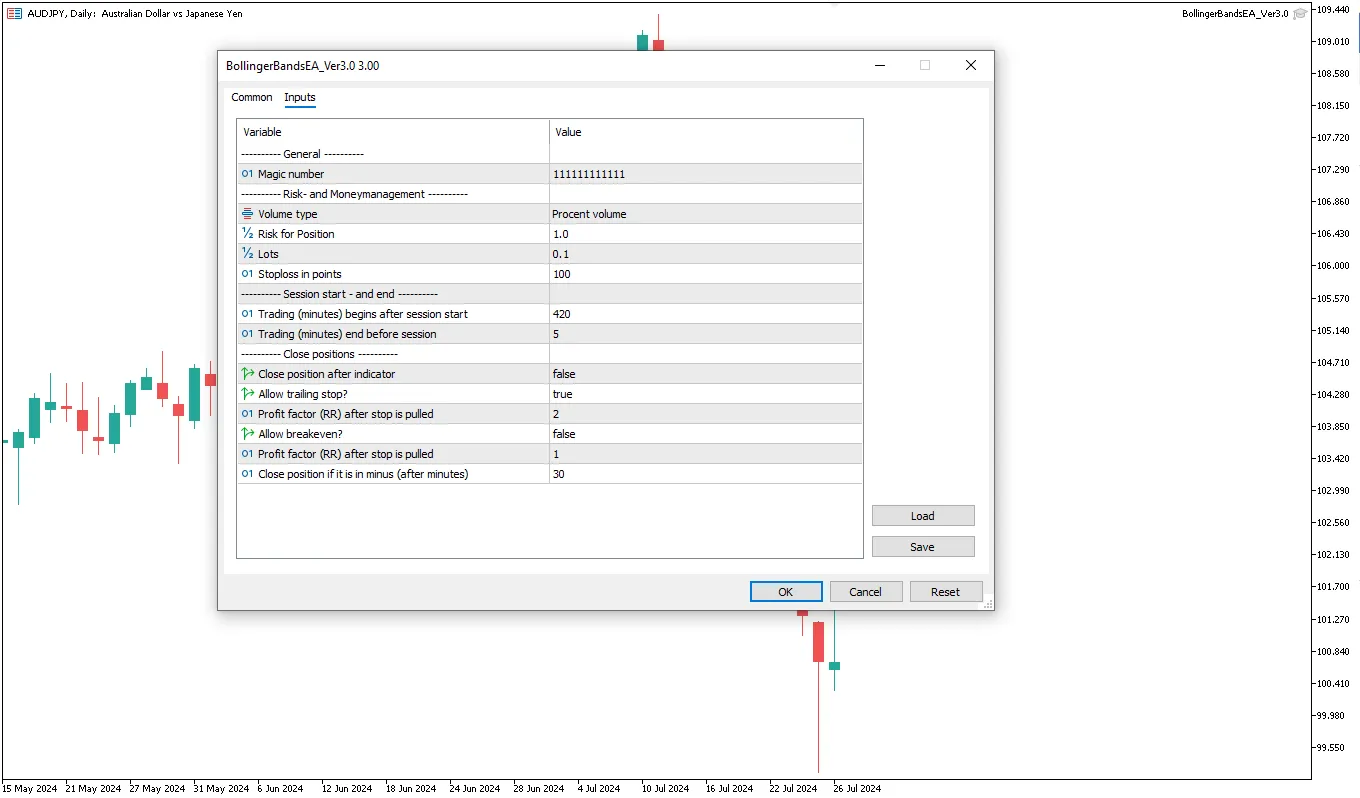Click the 106.000 price level on chart scale

(x=1333, y=266)
